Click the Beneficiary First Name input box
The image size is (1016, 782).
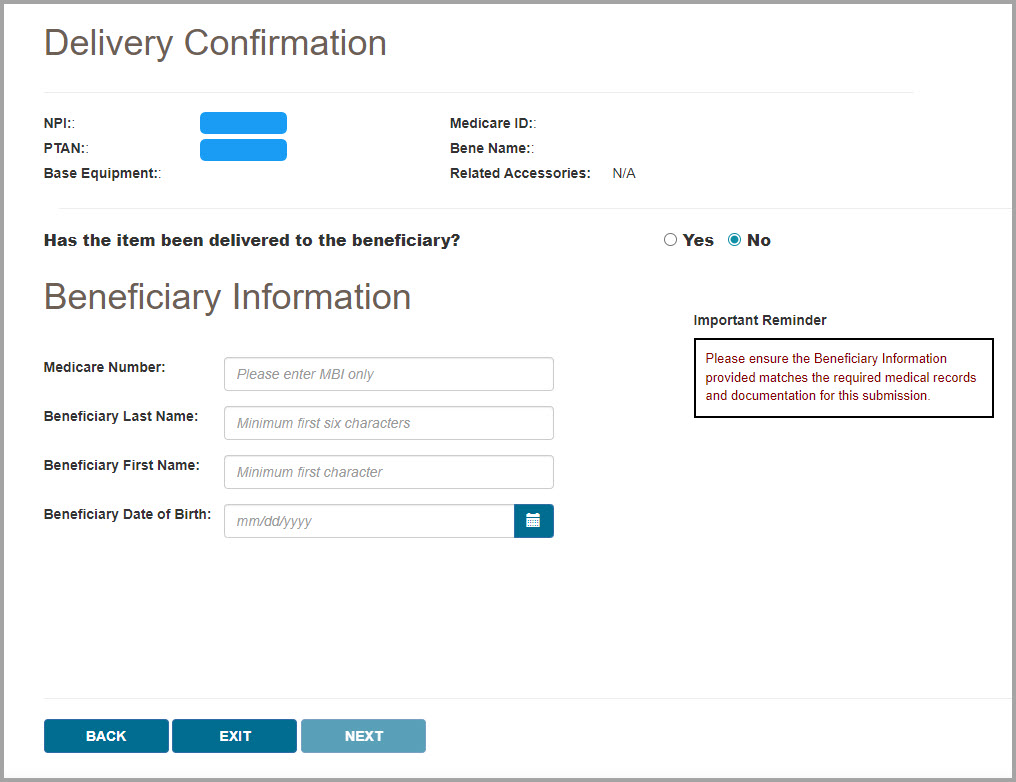[x=388, y=471]
